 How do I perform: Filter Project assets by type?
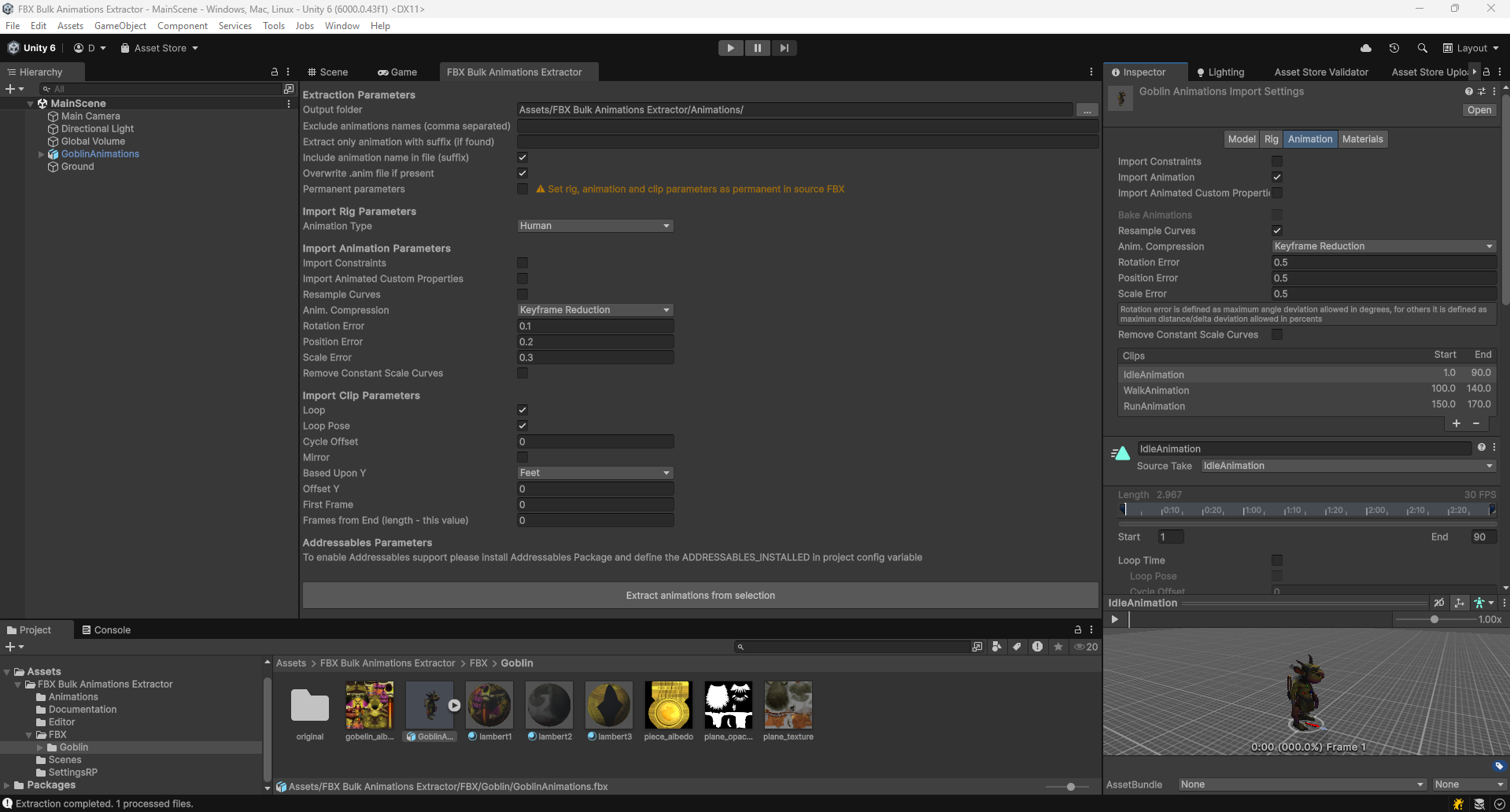[x=997, y=647]
